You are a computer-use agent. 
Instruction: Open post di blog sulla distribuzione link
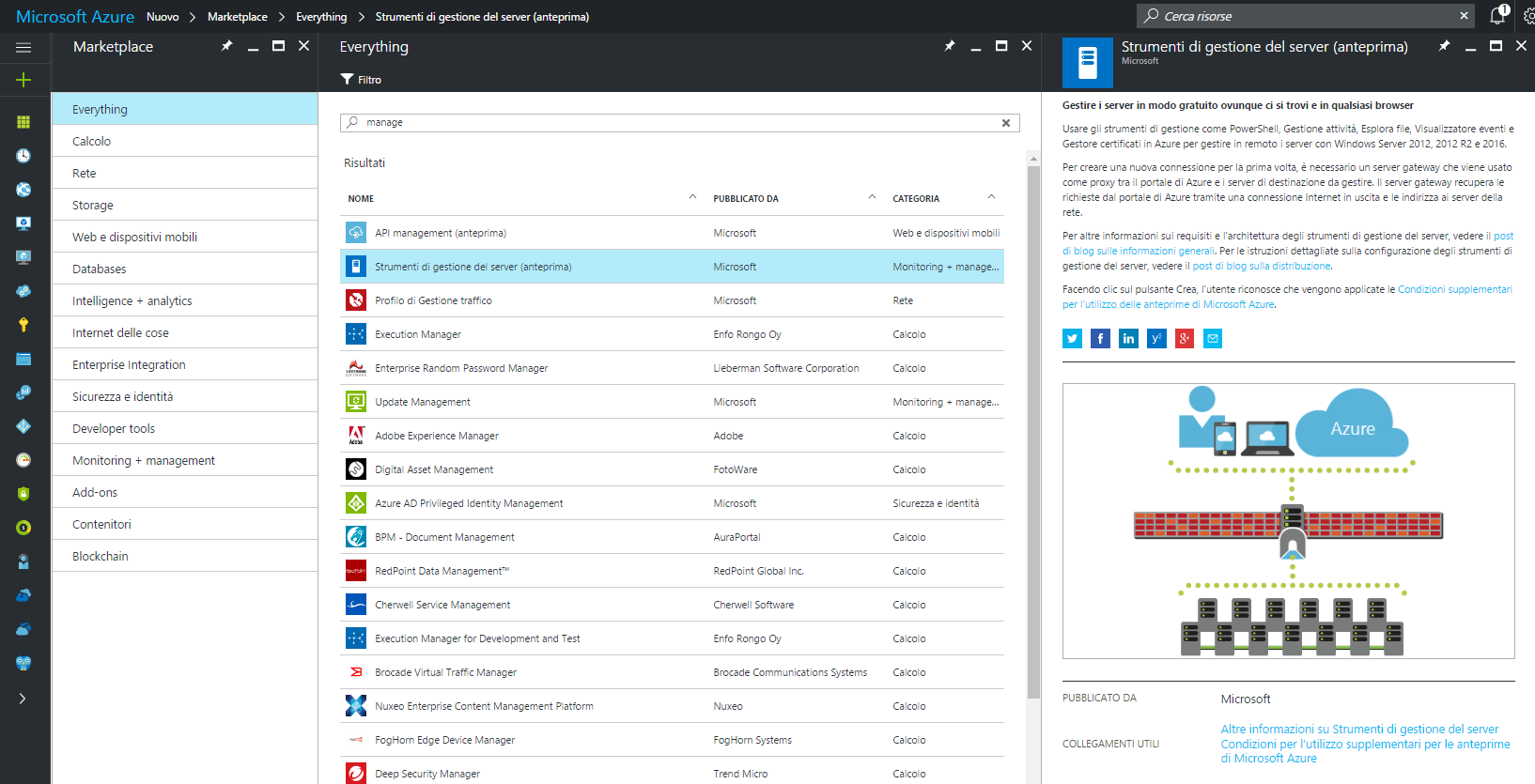(x=1262, y=266)
